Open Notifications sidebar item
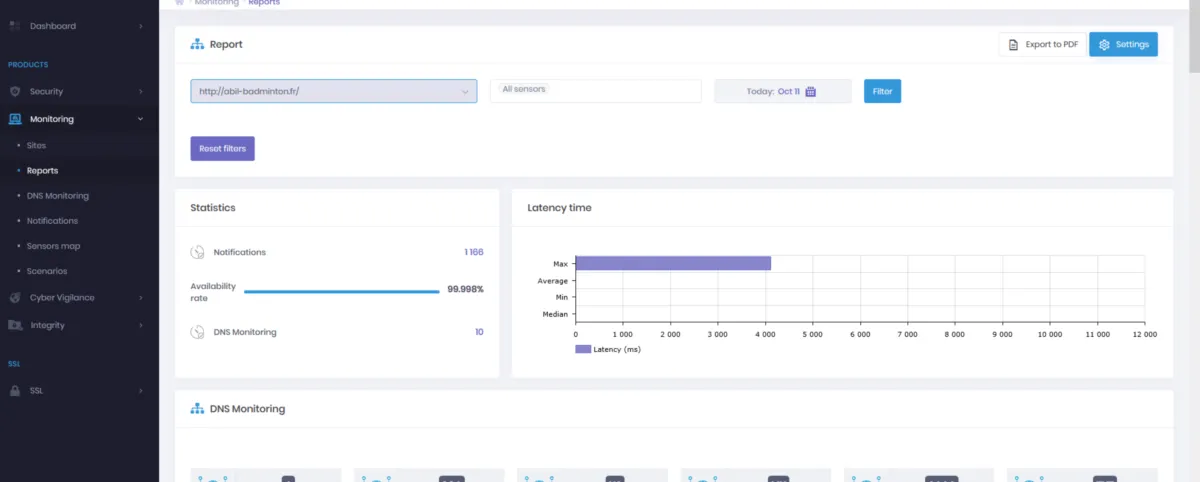The height and width of the screenshot is (482, 1200). [x=52, y=220]
